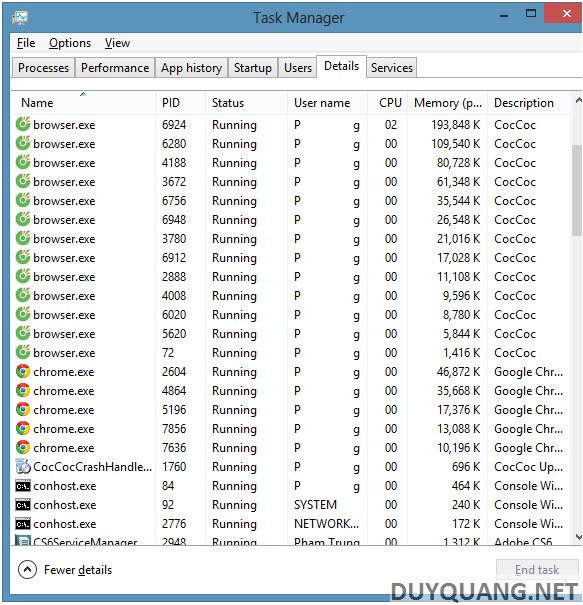583x605 pixels.
Task: Open the Options menu
Action: point(70,43)
